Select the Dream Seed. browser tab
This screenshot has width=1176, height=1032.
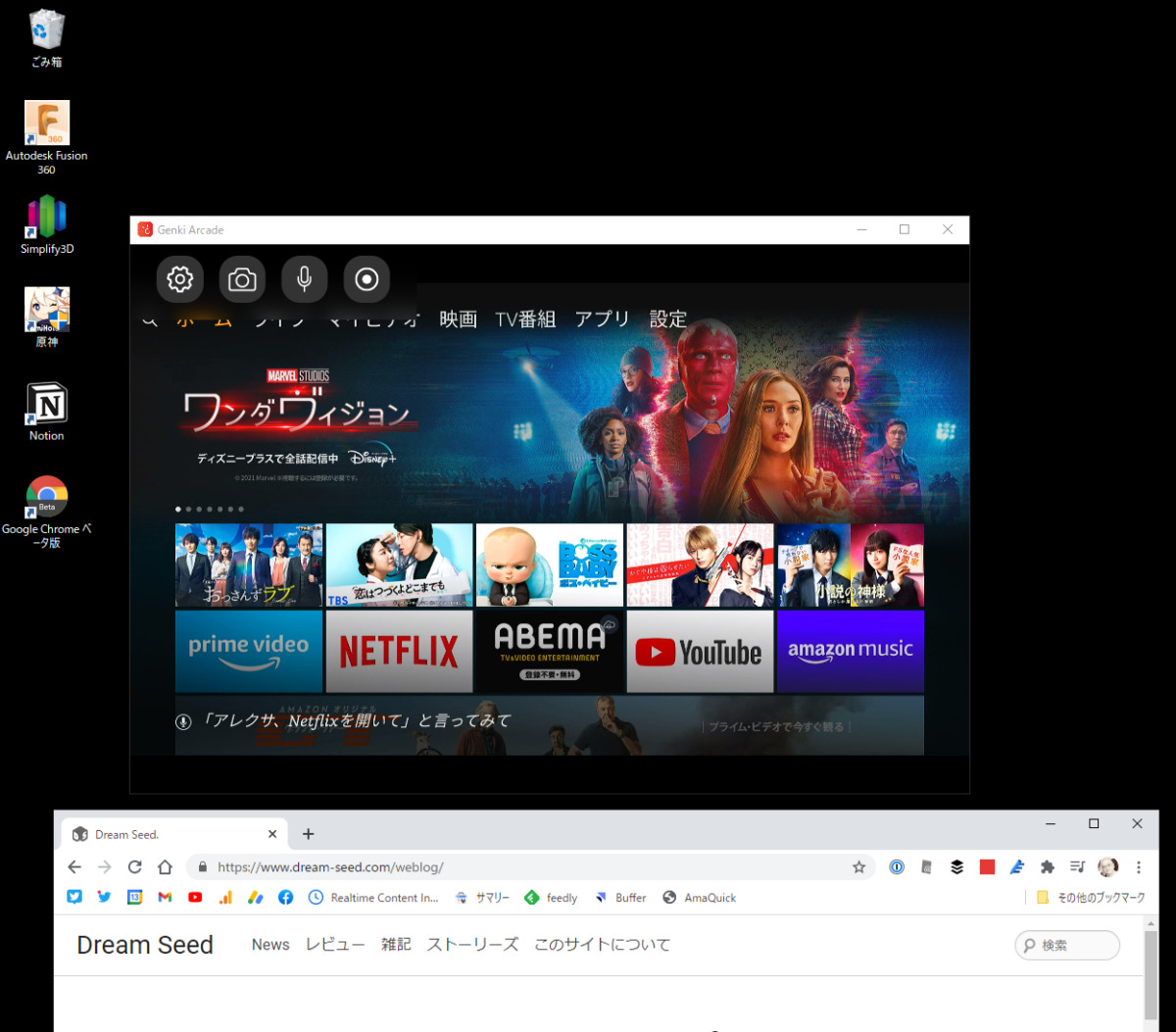tap(174, 834)
